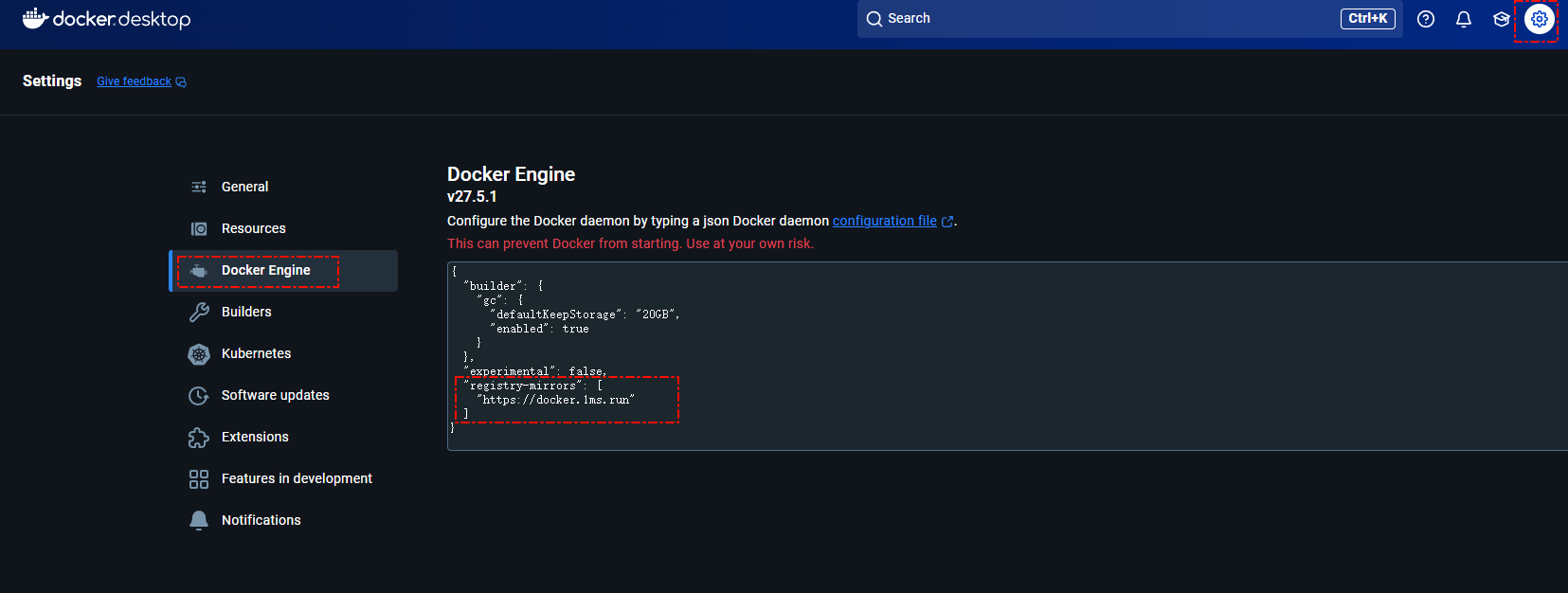The width and height of the screenshot is (1568, 593).
Task: Go to the Builders section
Action: click(x=284, y=312)
